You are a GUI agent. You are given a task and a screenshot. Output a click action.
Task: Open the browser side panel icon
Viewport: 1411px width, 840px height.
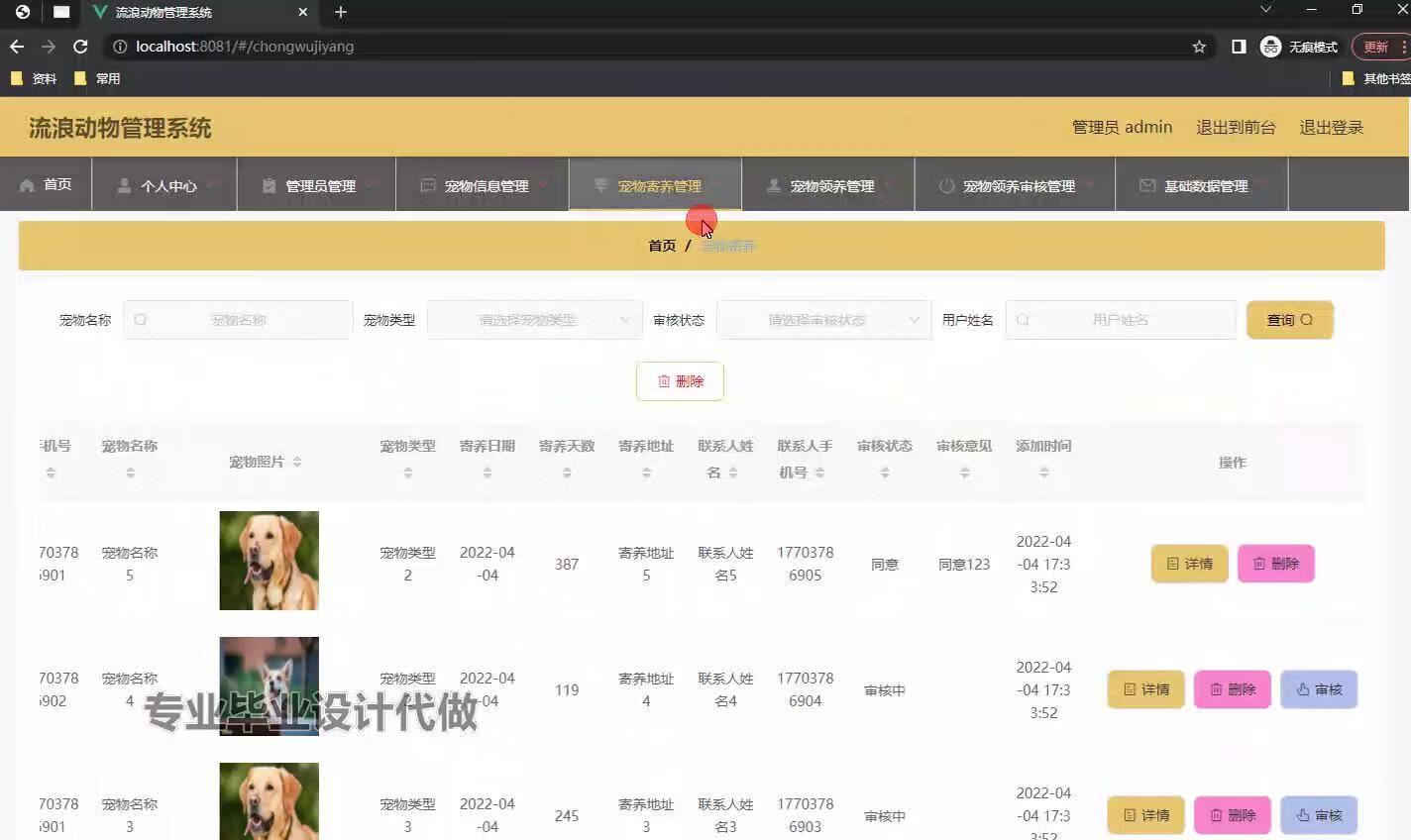click(x=1239, y=47)
